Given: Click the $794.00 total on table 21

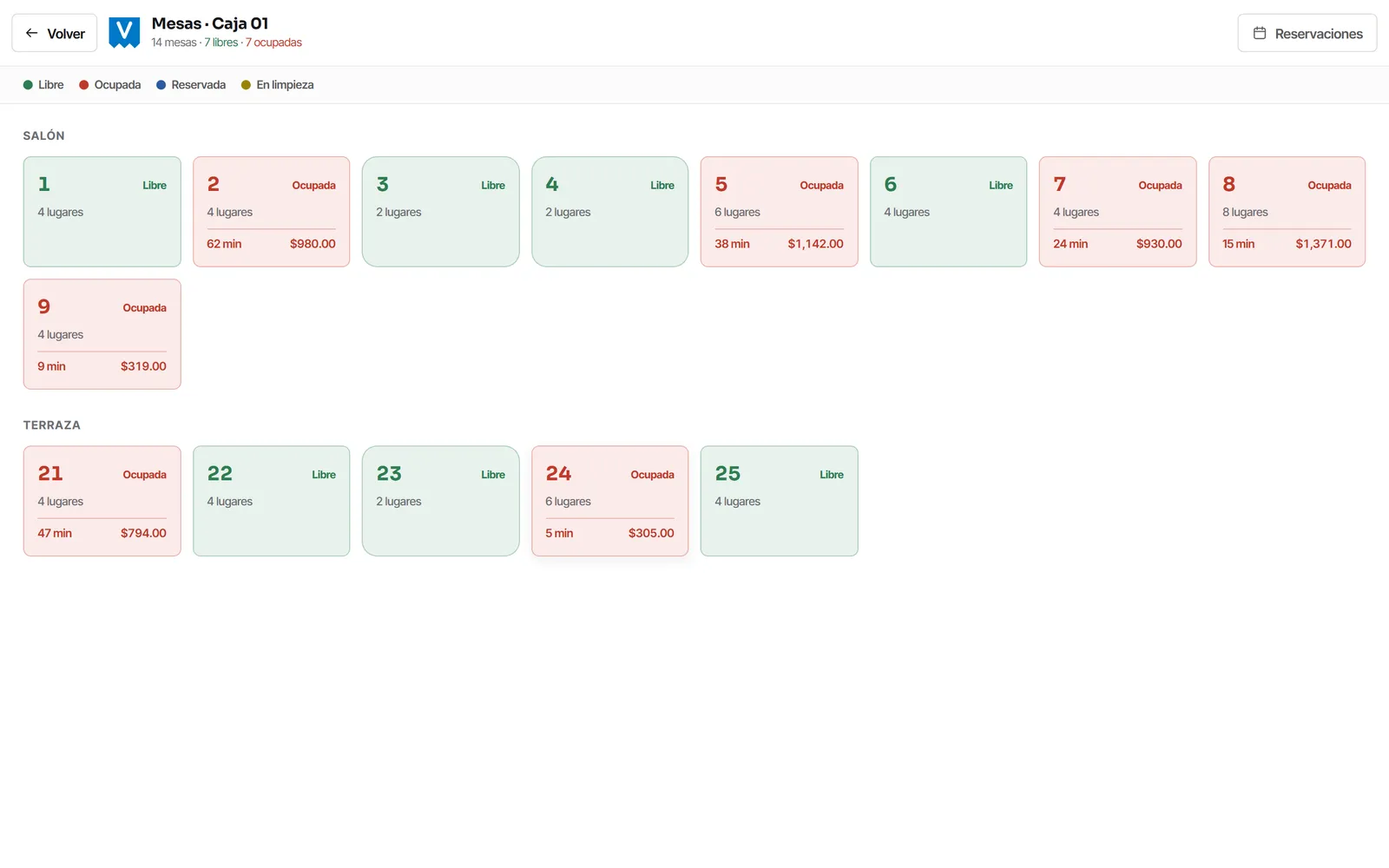Looking at the screenshot, I should click(x=143, y=533).
